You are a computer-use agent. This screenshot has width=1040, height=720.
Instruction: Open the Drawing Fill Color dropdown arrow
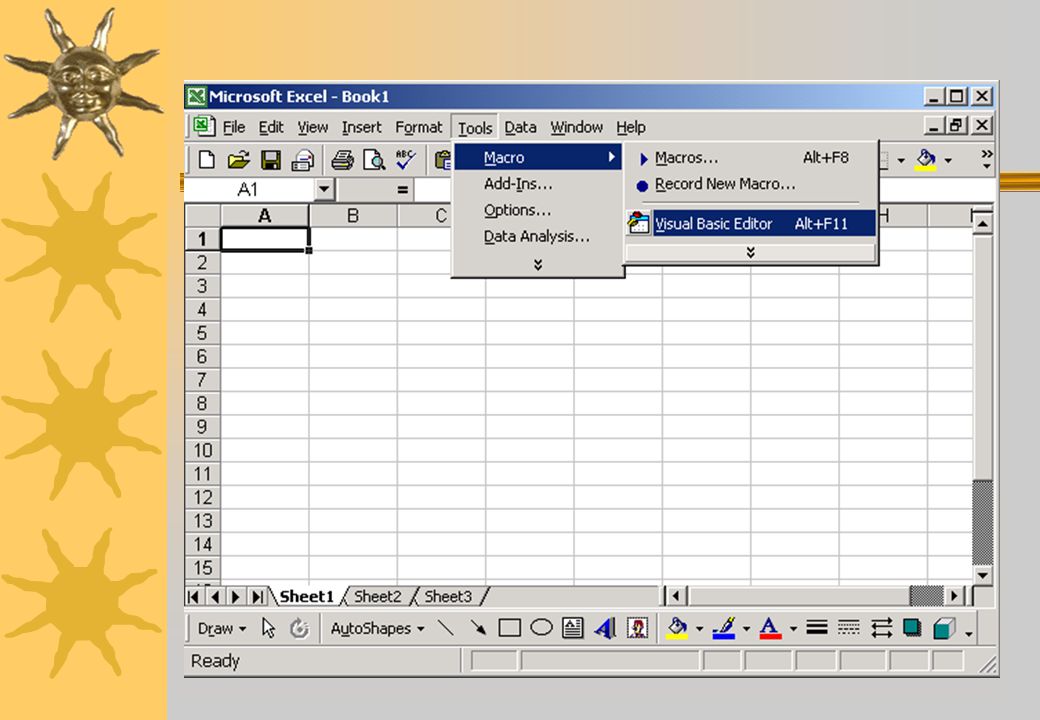(x=699, y=629)
